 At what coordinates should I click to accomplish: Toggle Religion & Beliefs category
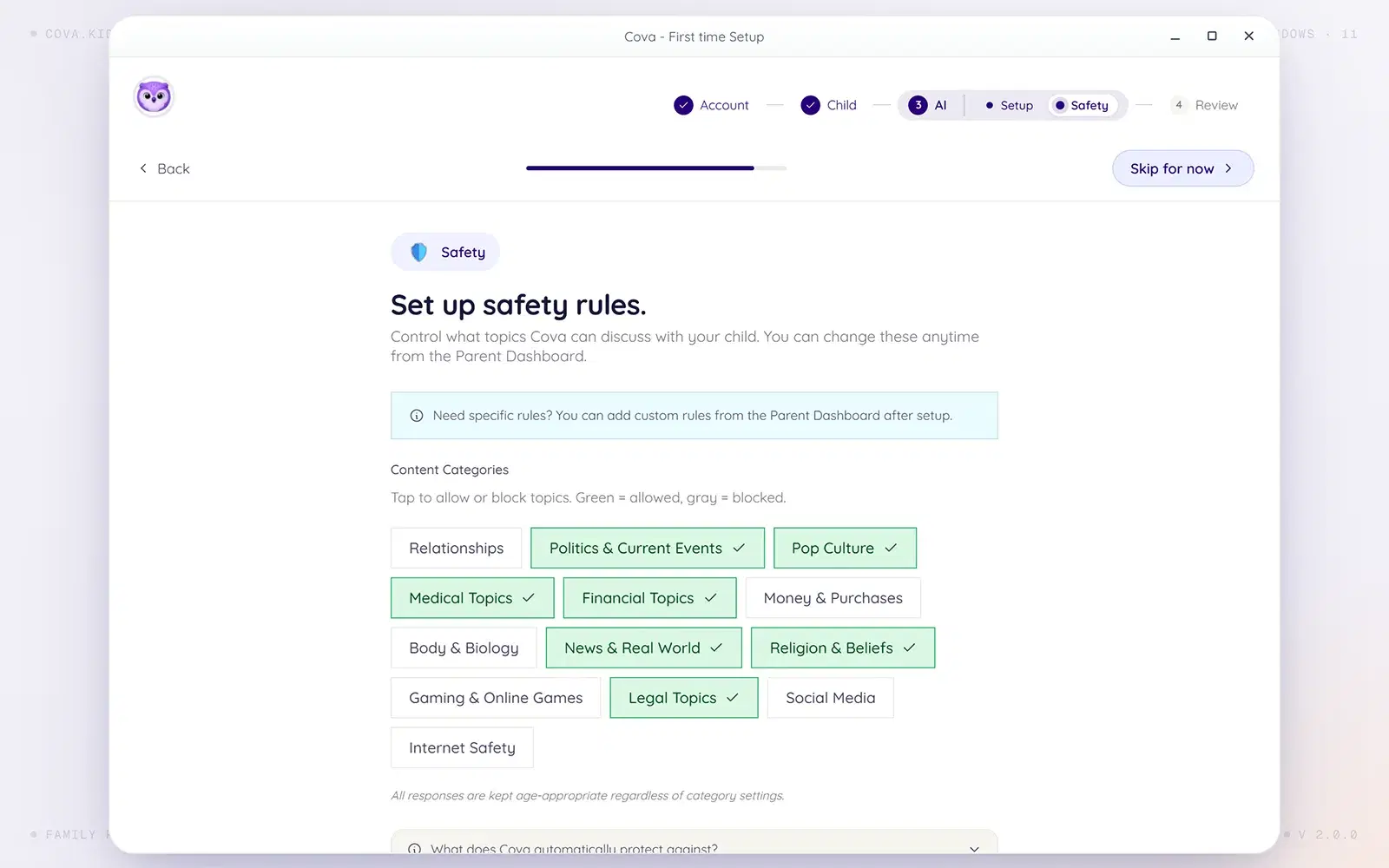[x=843, y=648]
